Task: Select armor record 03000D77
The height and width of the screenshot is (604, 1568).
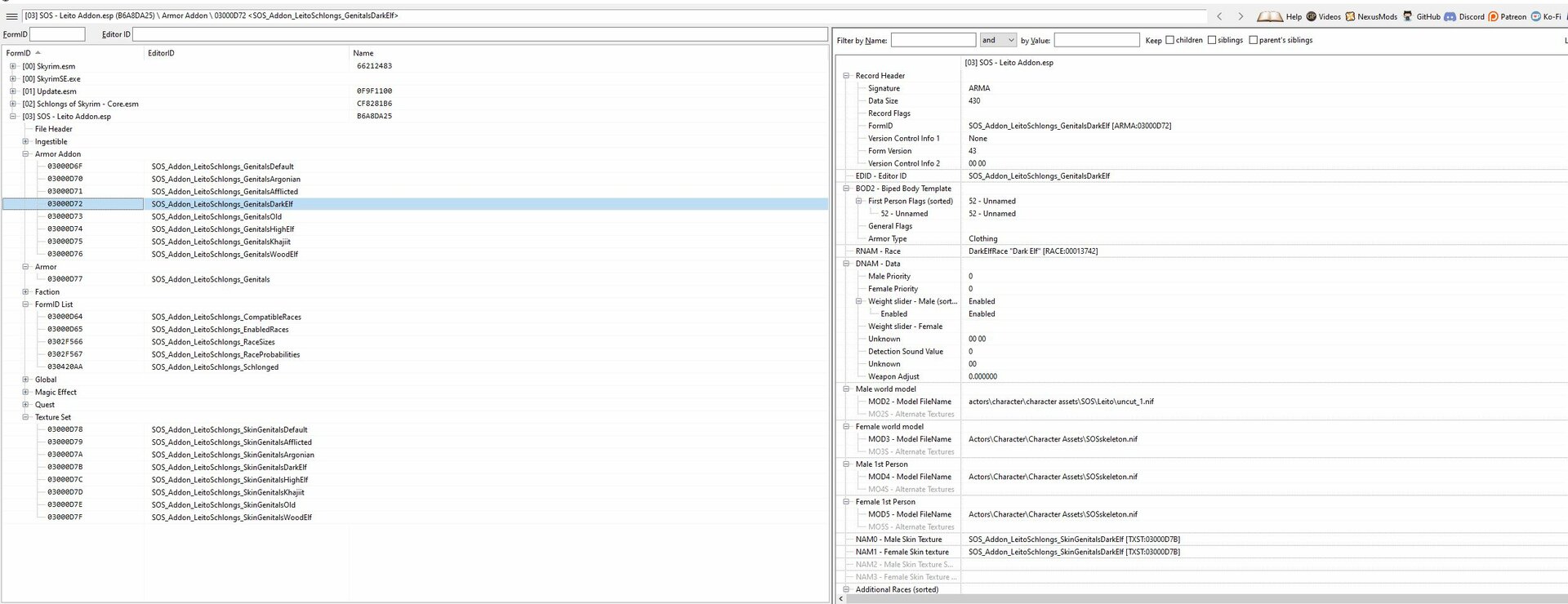Action: tap(415, 279)
